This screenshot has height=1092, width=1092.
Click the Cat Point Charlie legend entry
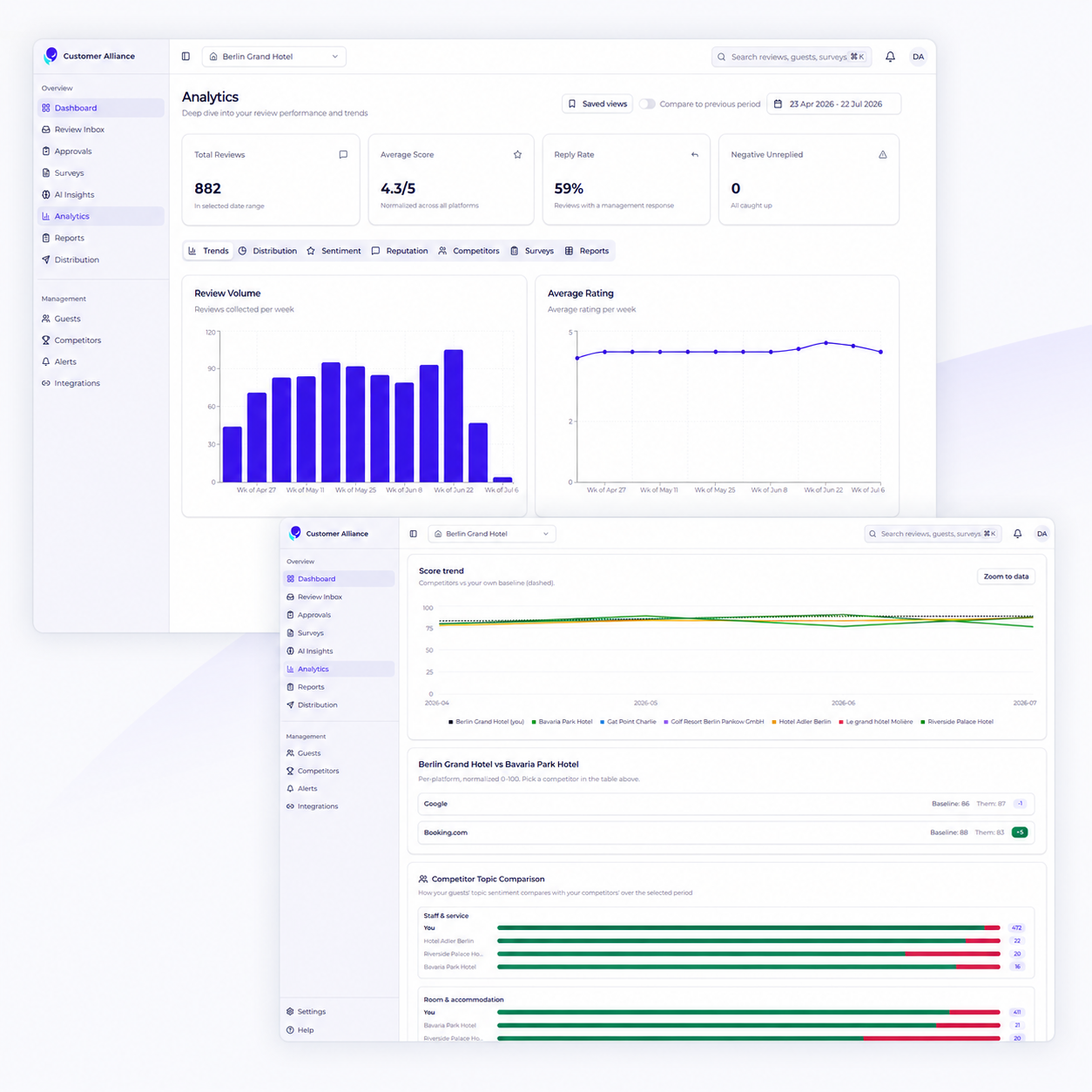tap(628, 722)
